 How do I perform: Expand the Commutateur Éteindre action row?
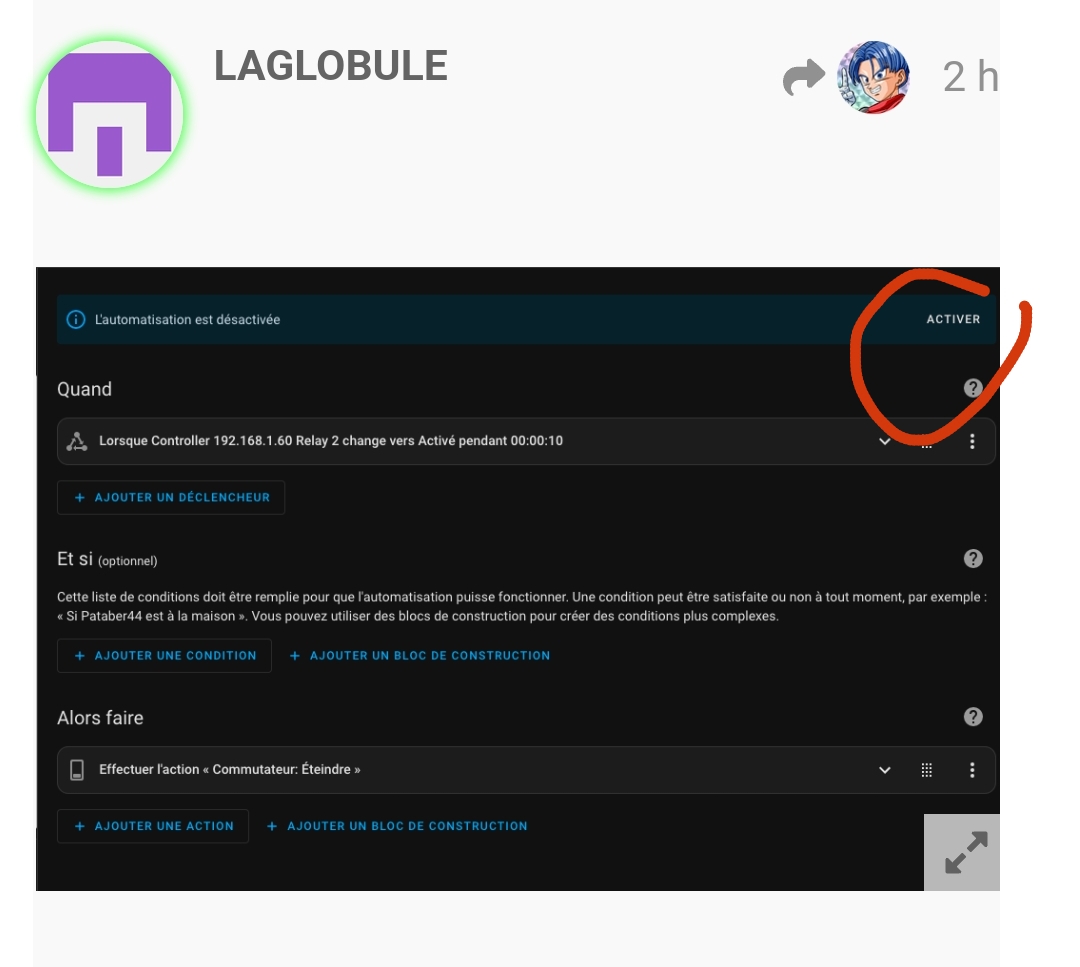884,770
